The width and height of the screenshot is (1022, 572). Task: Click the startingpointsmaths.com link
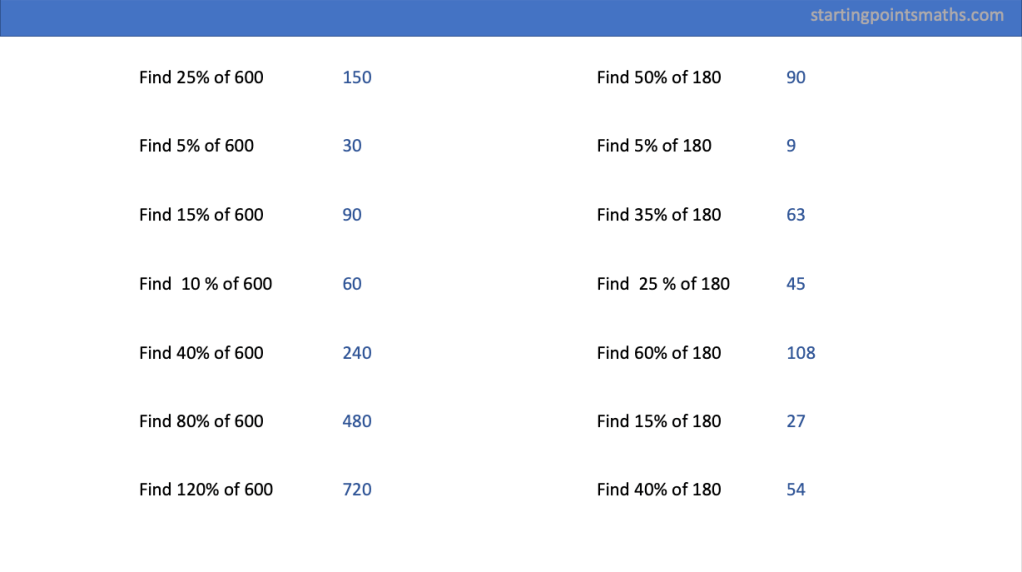907,15
